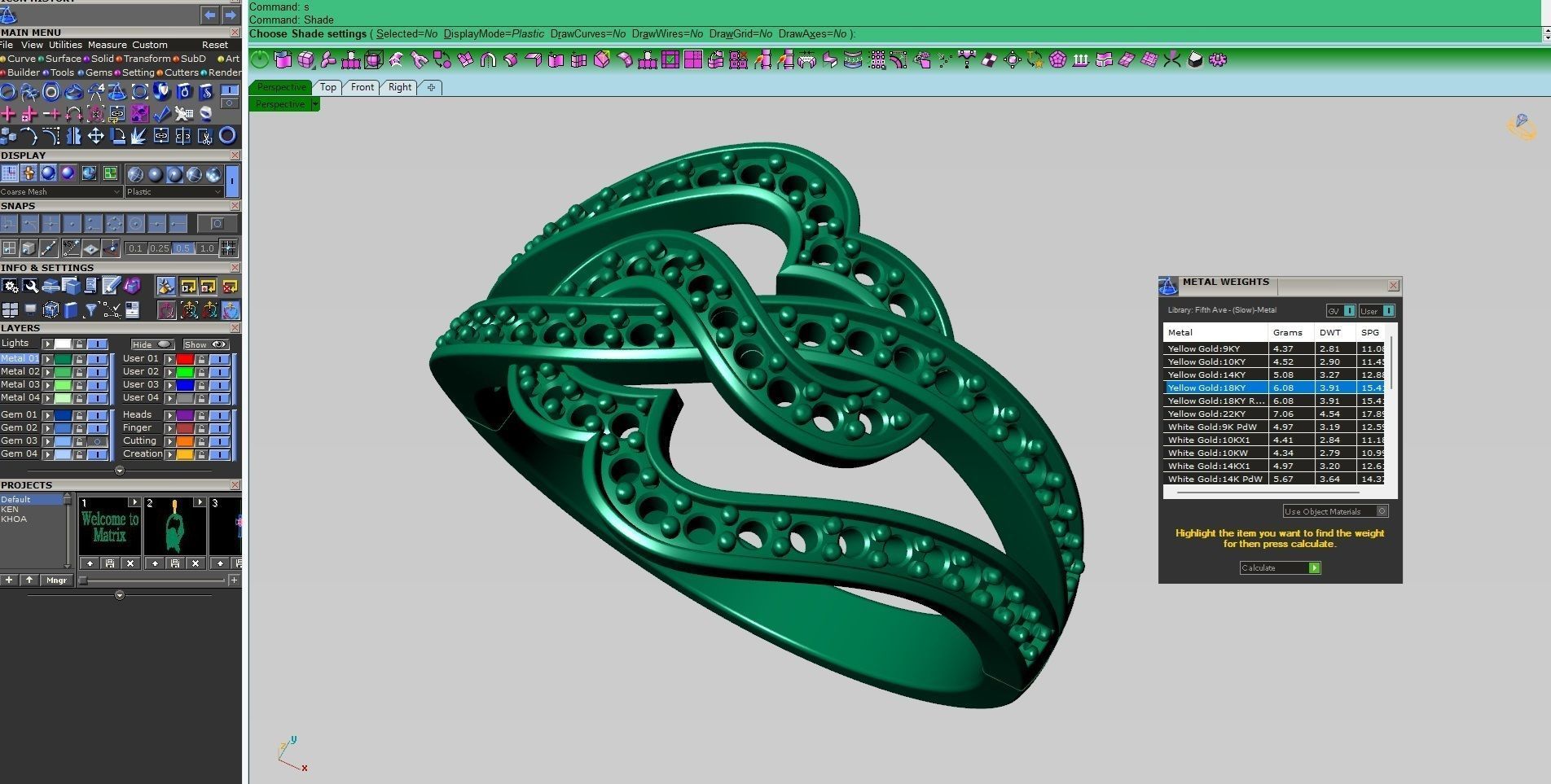Select the gears settings icon in Info & Settings
The height and width of the screenshot is (784, 1551).
click(10, 286)
